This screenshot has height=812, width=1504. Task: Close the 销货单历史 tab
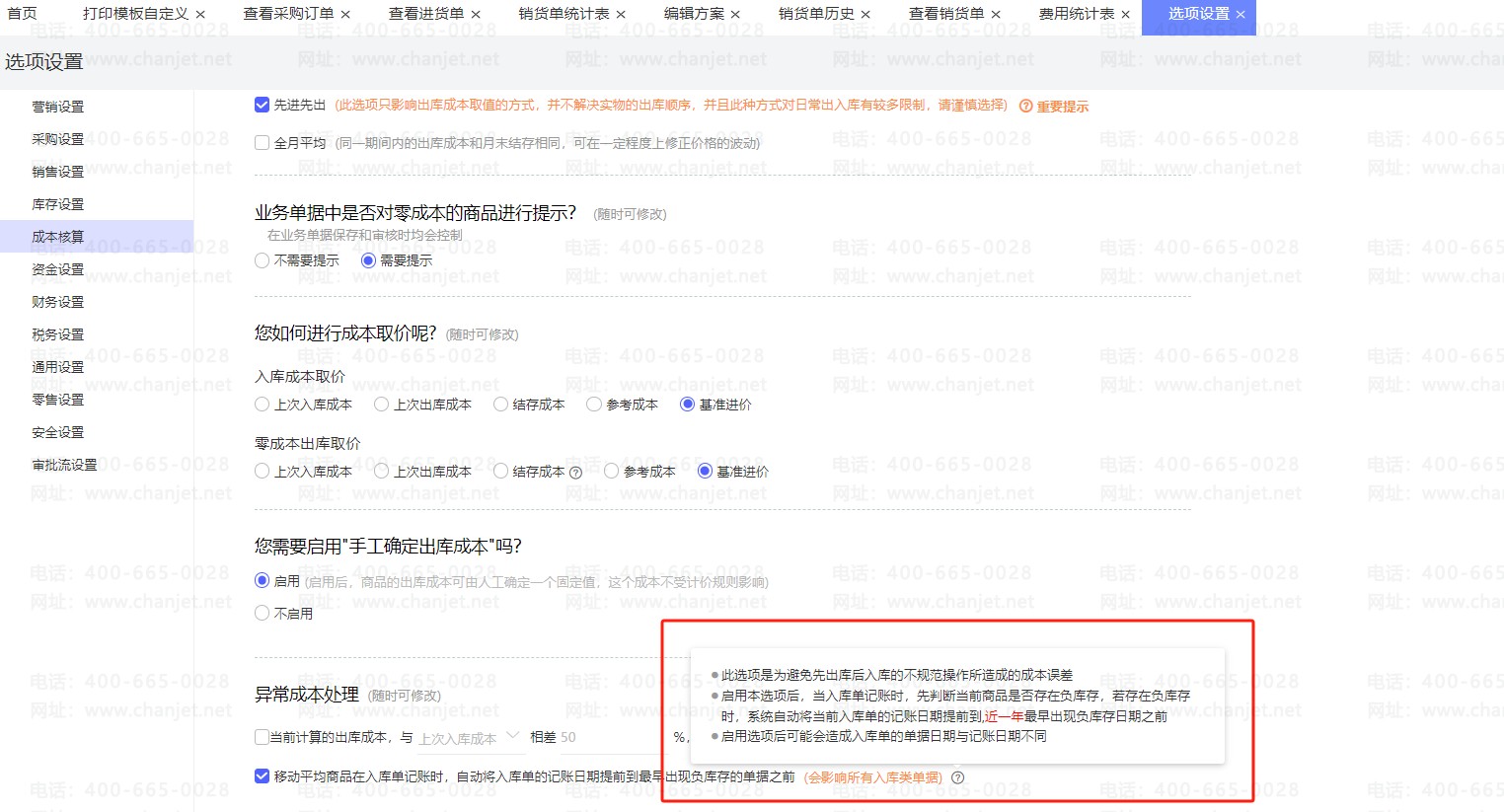(865, 15)
